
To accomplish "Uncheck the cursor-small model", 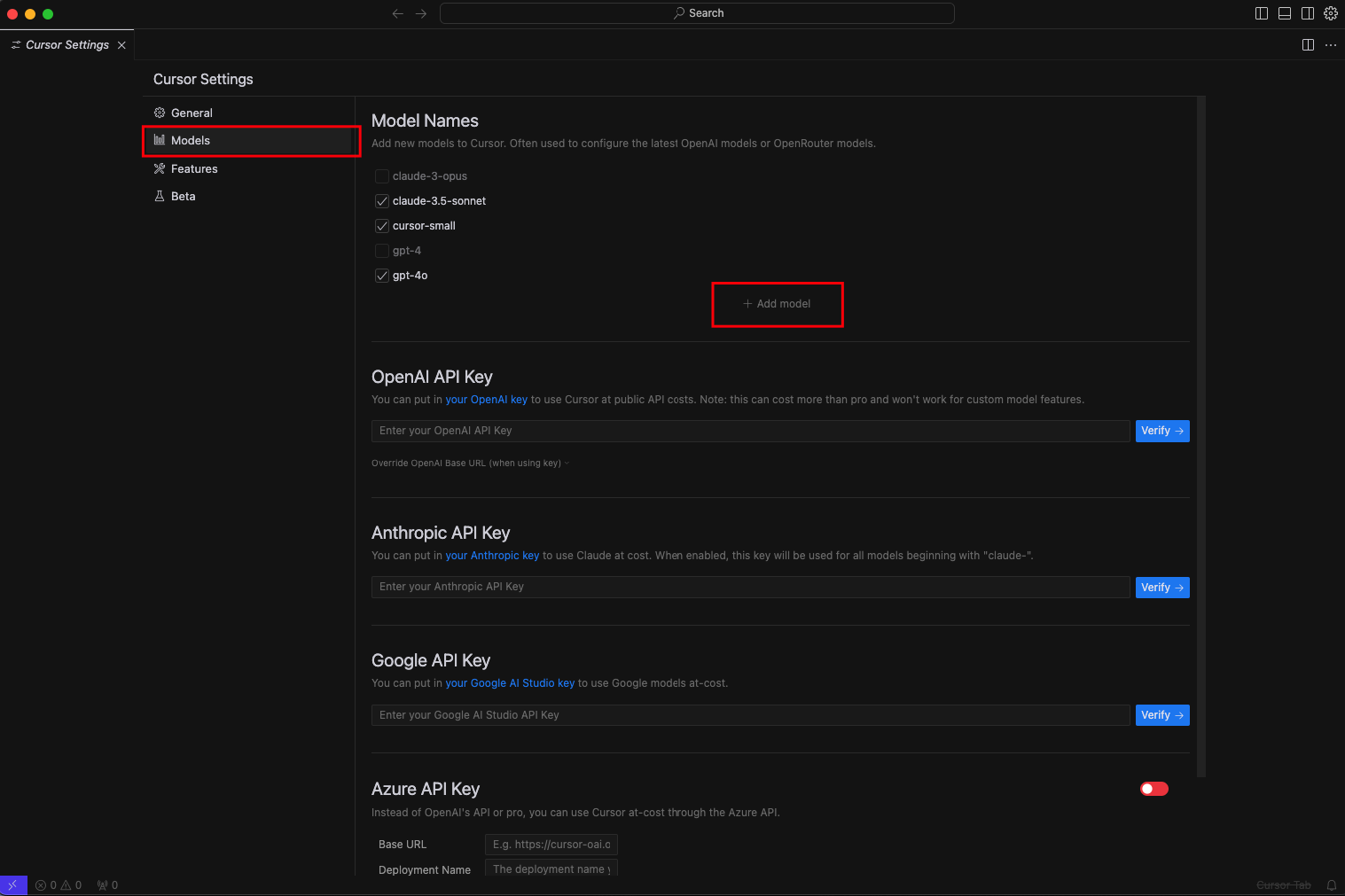I will 382,226.
